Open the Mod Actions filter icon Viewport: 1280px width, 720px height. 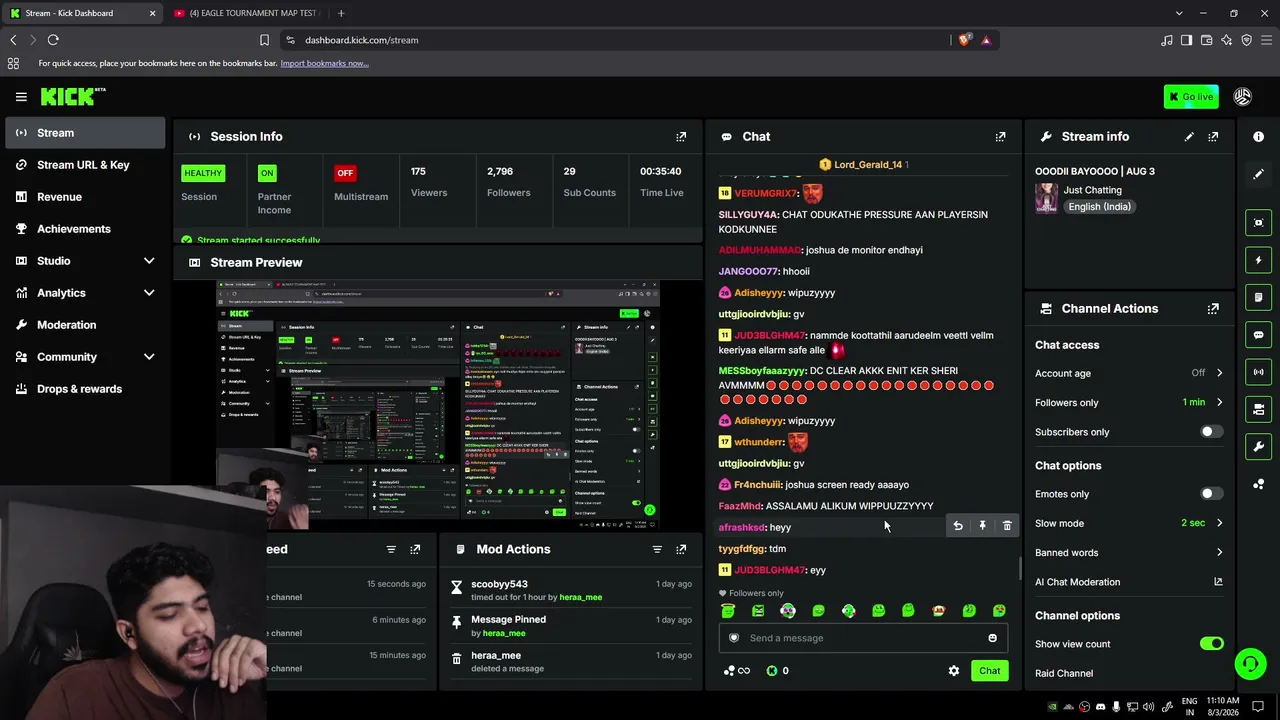click(x=657, y=549)
